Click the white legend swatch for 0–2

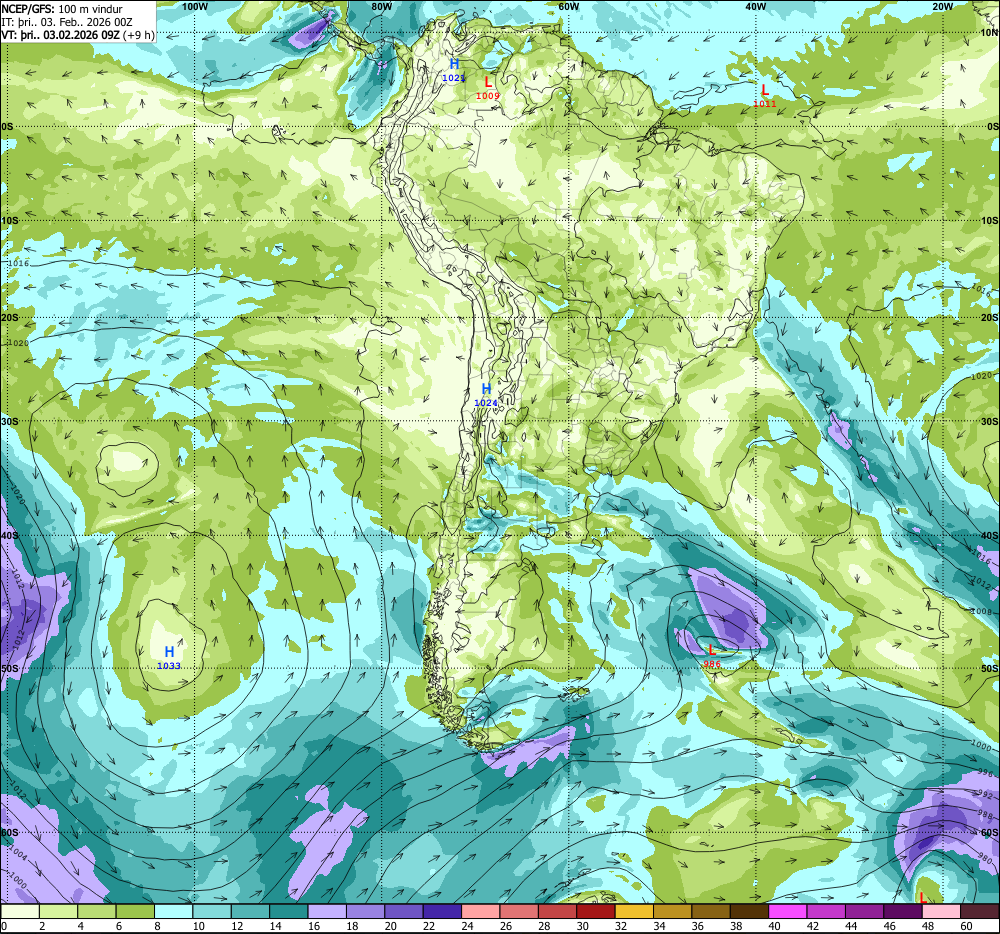click(20, 911)
